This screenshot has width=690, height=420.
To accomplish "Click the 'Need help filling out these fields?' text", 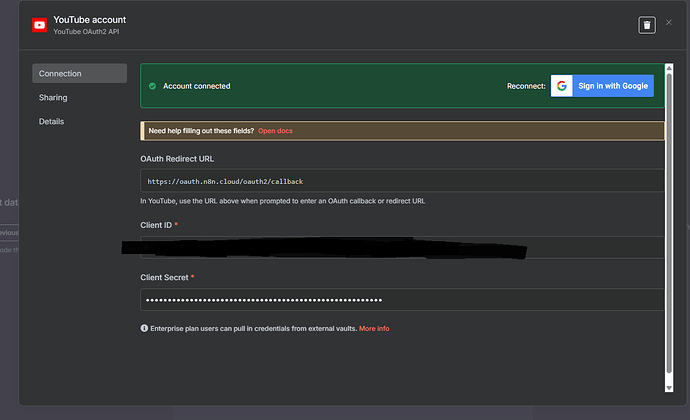I will pyautogui.click(x=201, y=131).
